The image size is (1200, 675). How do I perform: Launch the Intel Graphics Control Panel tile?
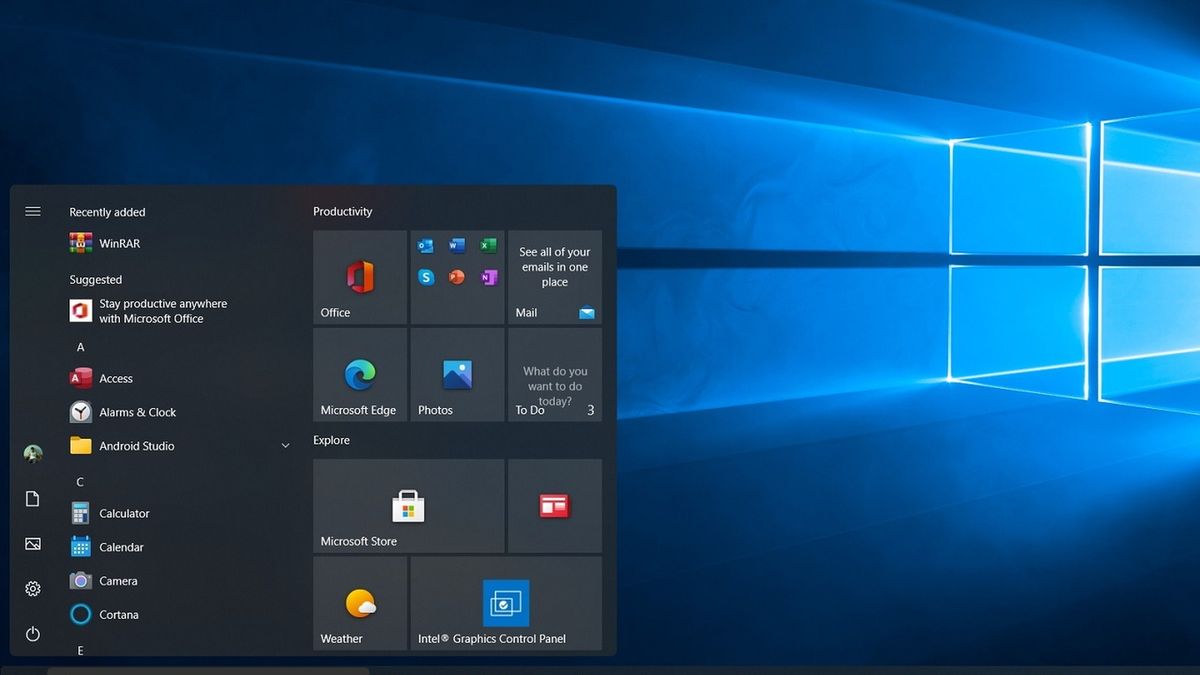click(x=506, y=603)
